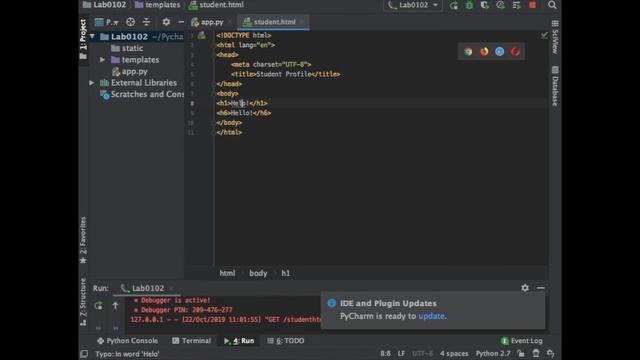Screen dimensions: 640x360
Task: Click templates in the top breadcrumb
Action: coord(158,5)
